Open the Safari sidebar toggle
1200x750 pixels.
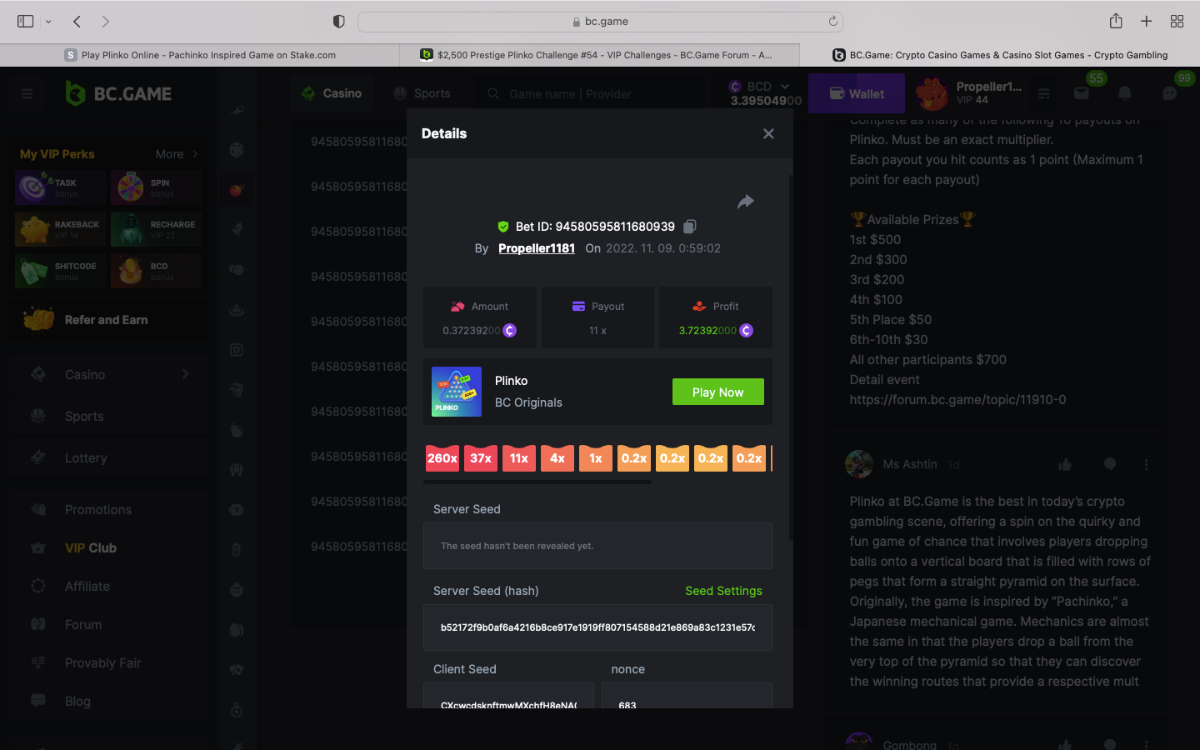click(x=25, y=21)
